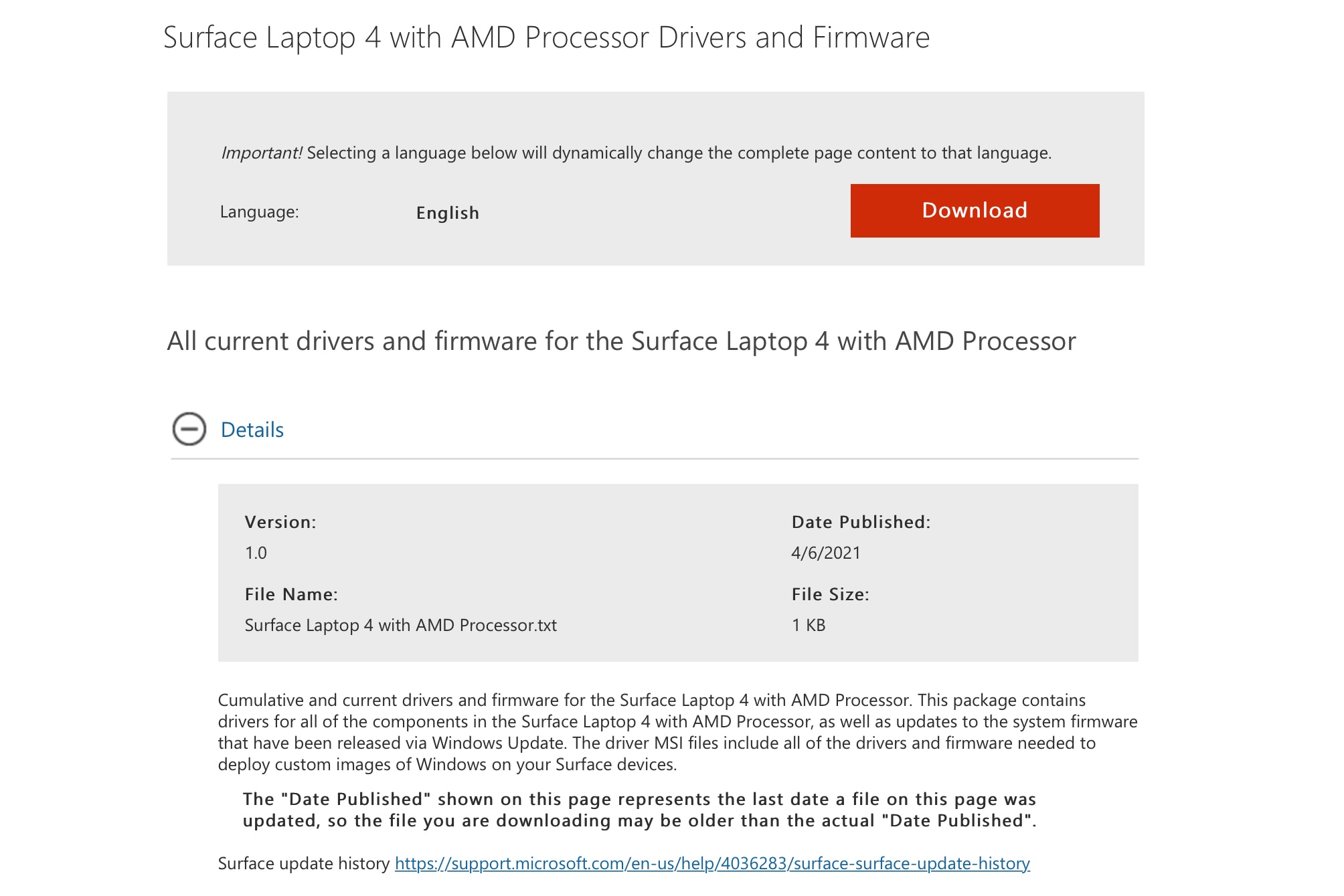The image size is (1344, 896).
Task: Select the version number 1.0
Action: (256, 553)
